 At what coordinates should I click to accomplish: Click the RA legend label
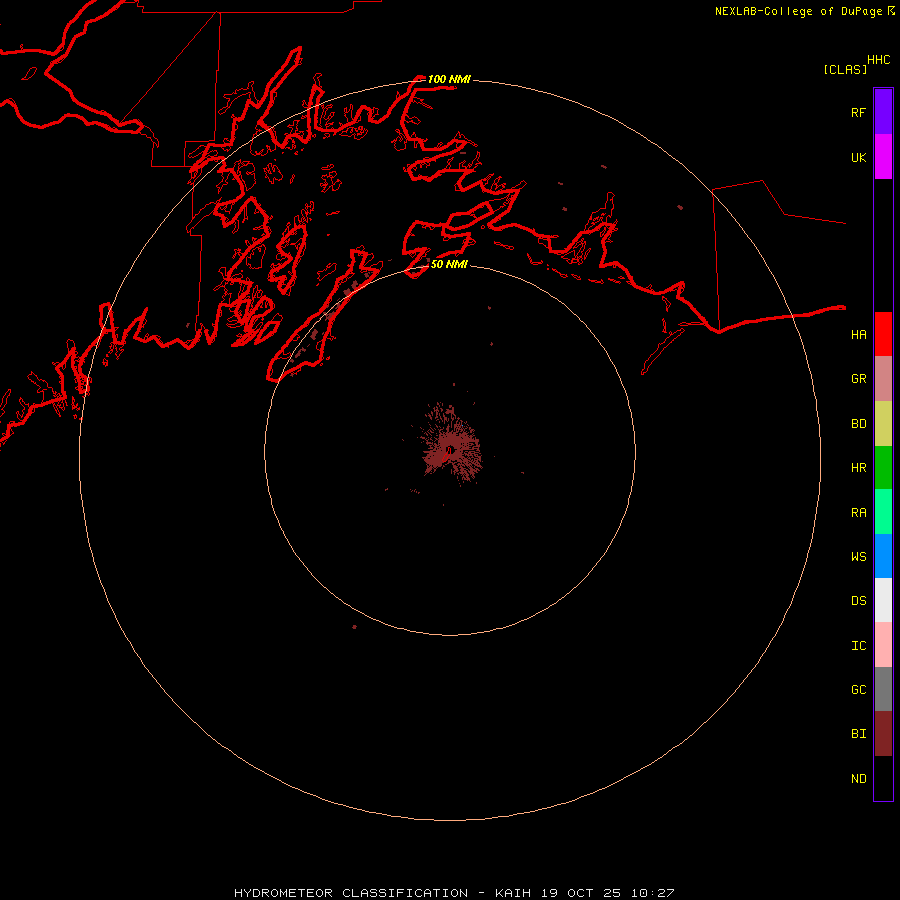point(858,513)
